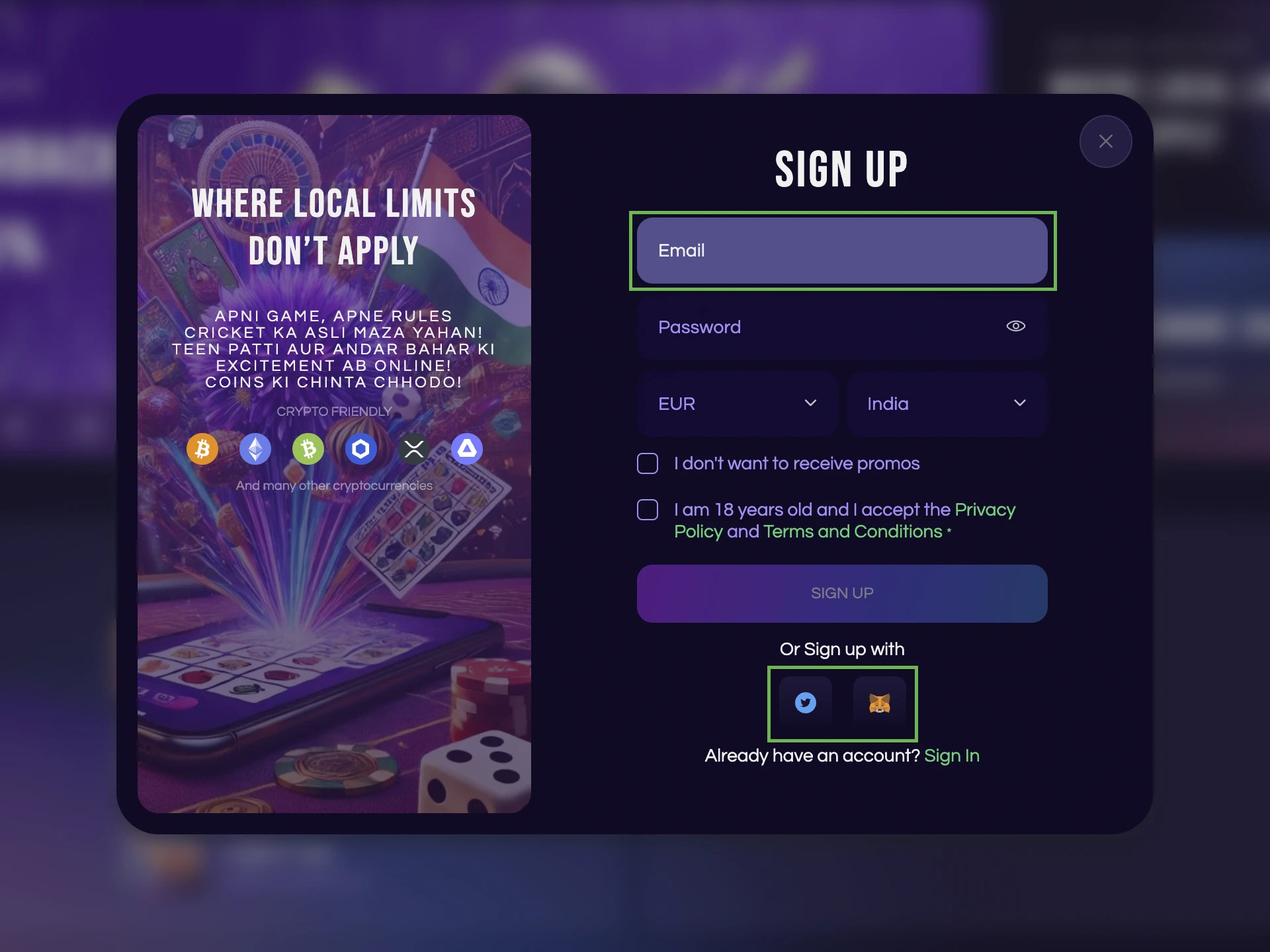1270x952 pixels.
Task: Toggle password visibility eye icon
Action: pos(1016,326)
